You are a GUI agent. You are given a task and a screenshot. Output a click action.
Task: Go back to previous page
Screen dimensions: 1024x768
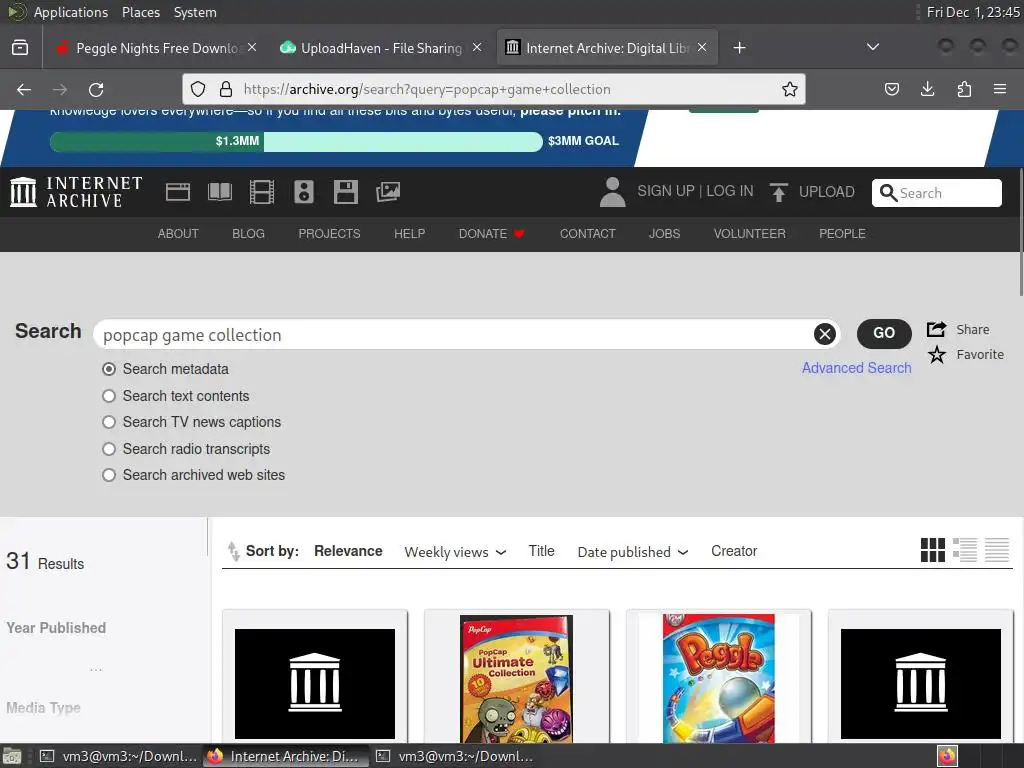click(x=24, y=89)
